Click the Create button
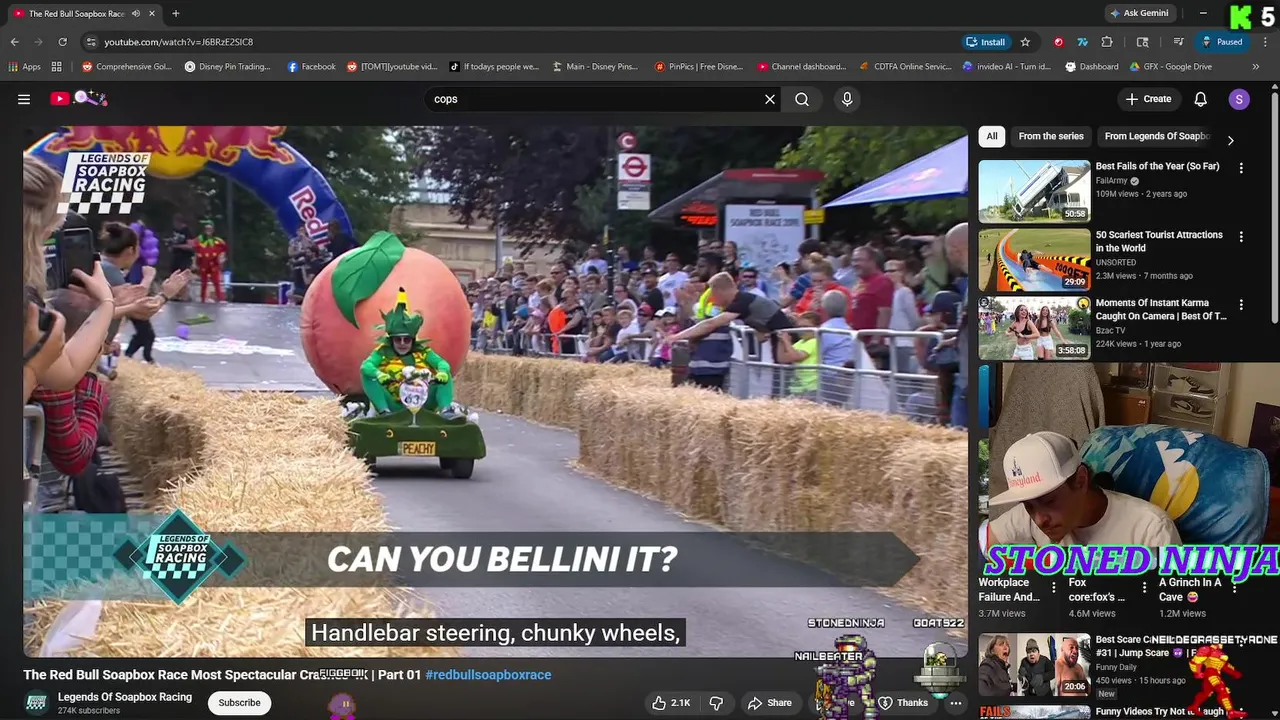This screenshot has height=720, width=1280. [1148, 99]
